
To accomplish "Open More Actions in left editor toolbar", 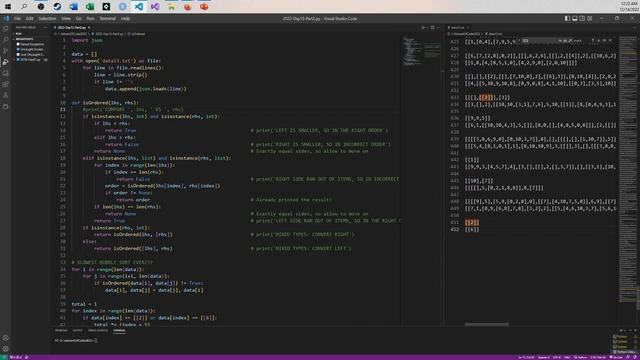I will click(x=439, y=28).
